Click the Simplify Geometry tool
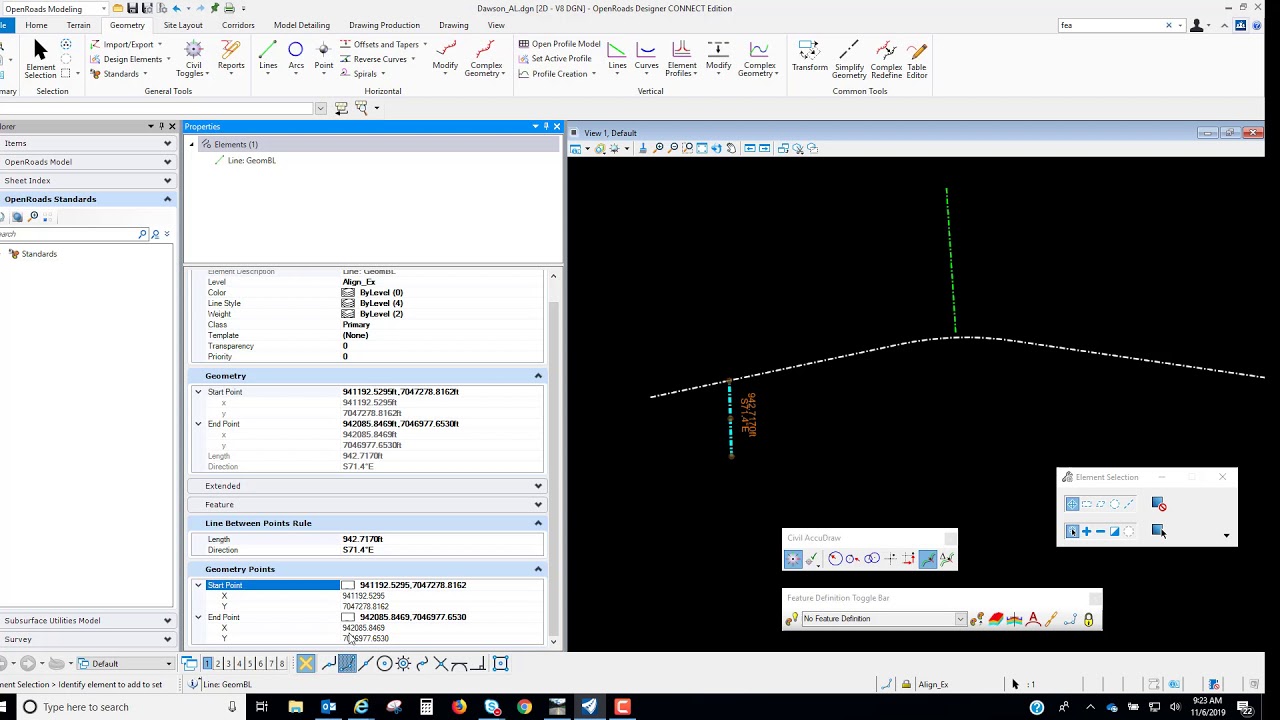Image resolution: width=1280 pixels, height=720 pixels. click(849, 59)
